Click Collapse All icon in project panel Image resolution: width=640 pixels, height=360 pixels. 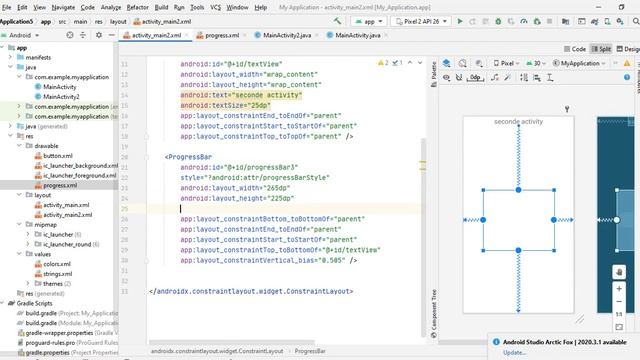point(83,35)
